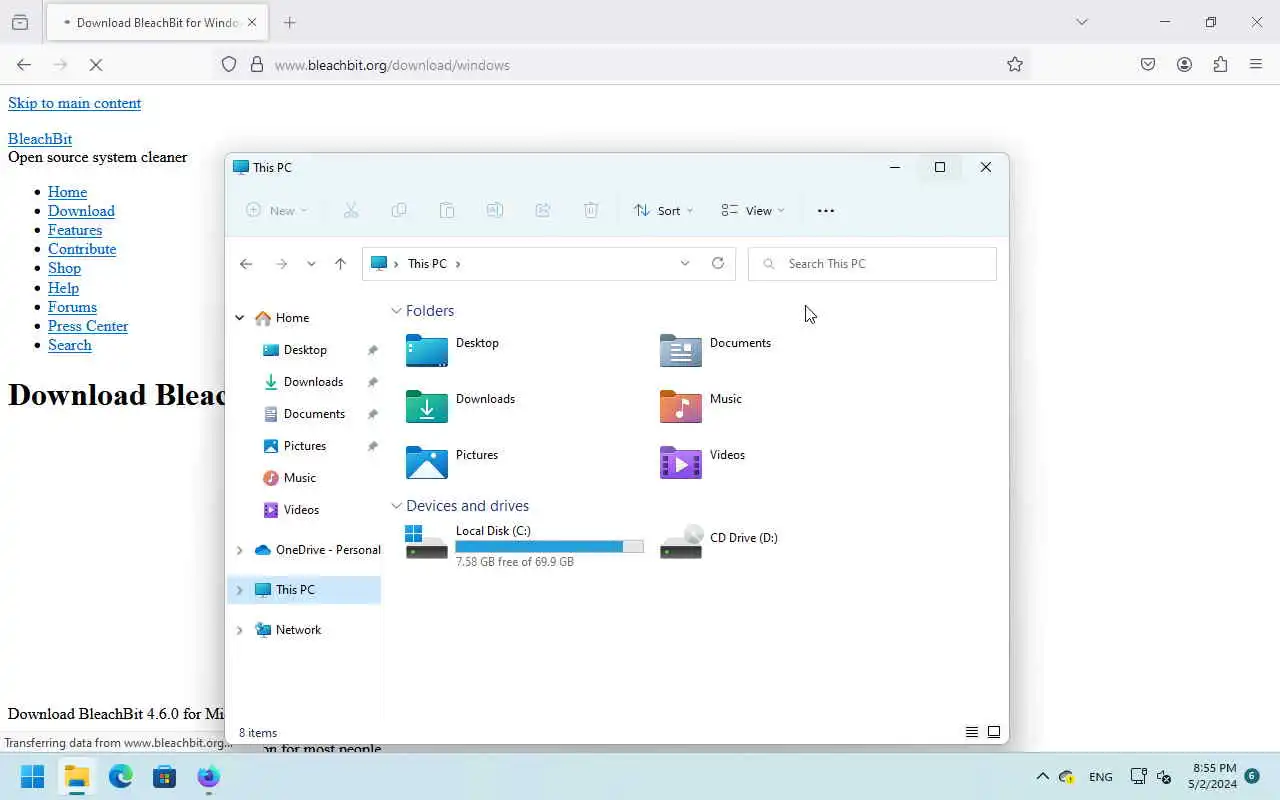Open Firefox extensions puzzle icon

point(1220,65)
